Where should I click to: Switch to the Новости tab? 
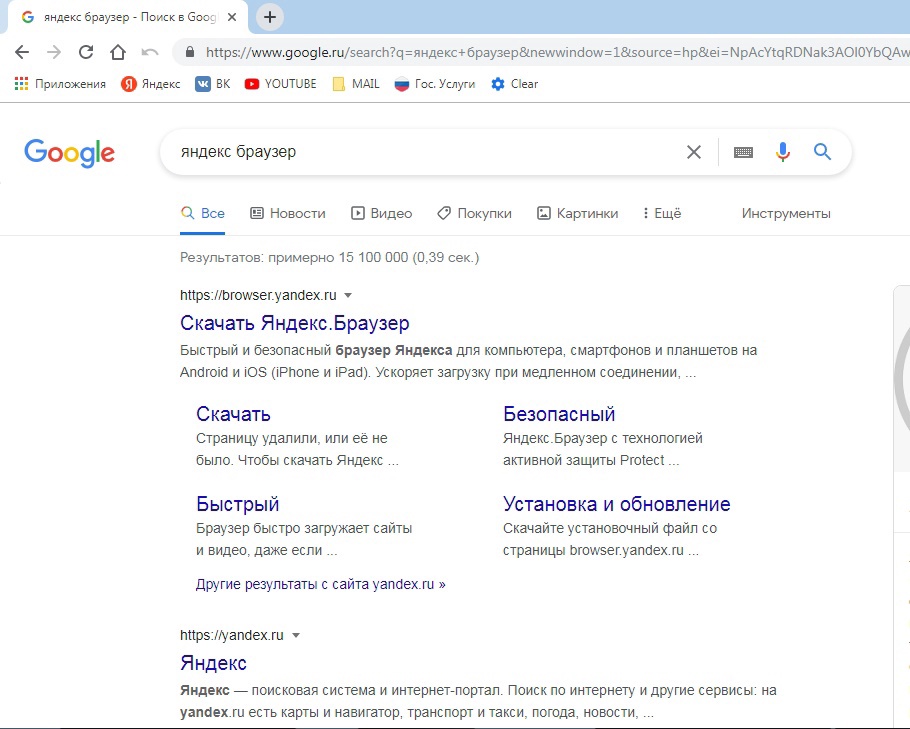pos(288,213)
